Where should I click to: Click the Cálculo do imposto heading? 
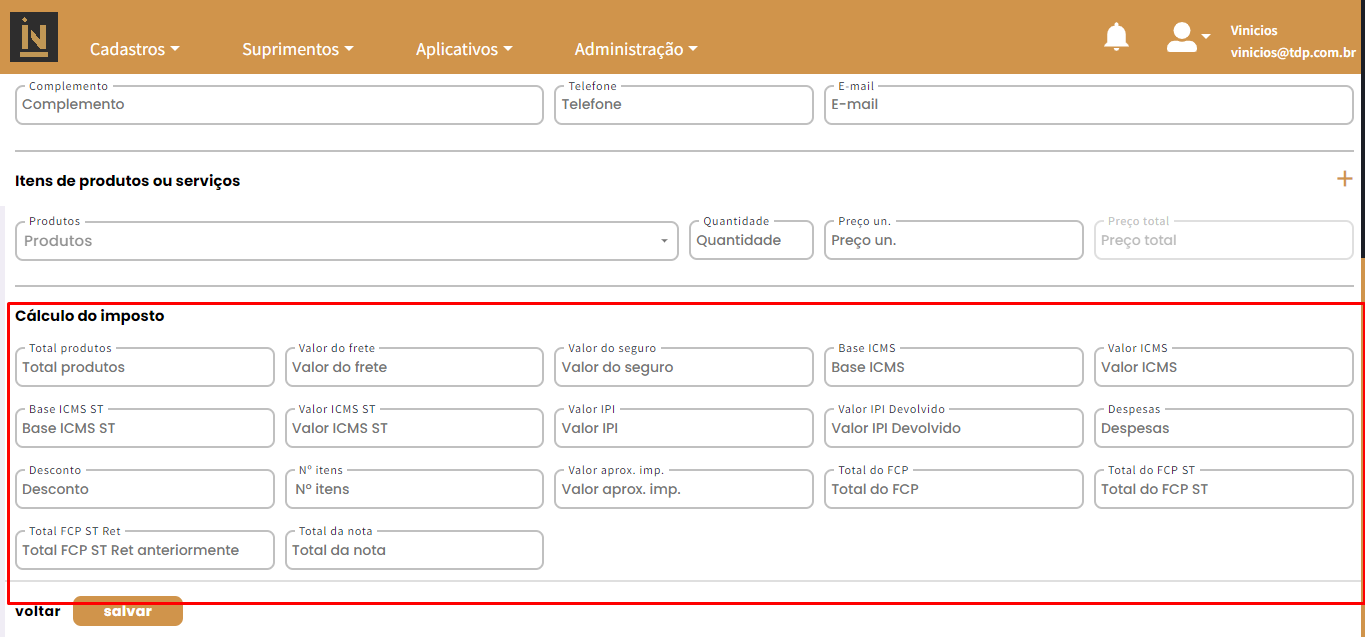[x=90, y=316]
